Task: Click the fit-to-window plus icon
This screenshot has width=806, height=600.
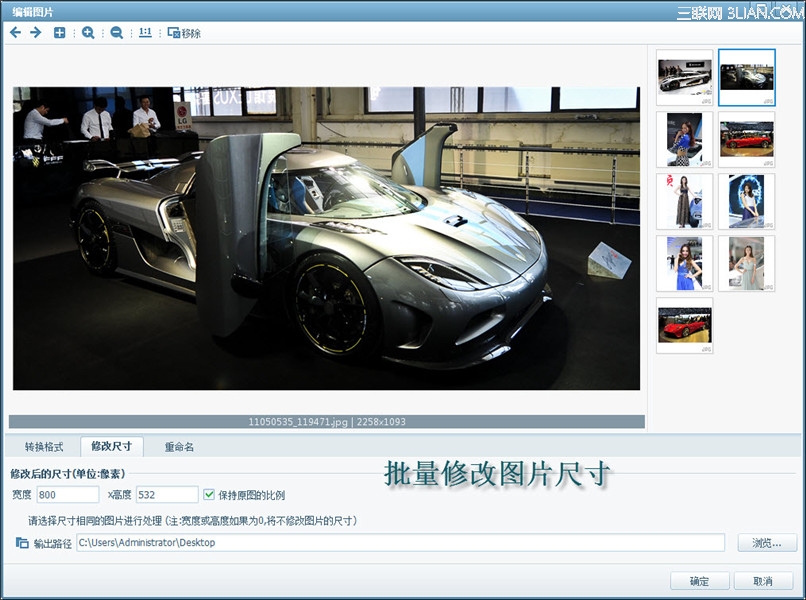Action: pos(60,33)
